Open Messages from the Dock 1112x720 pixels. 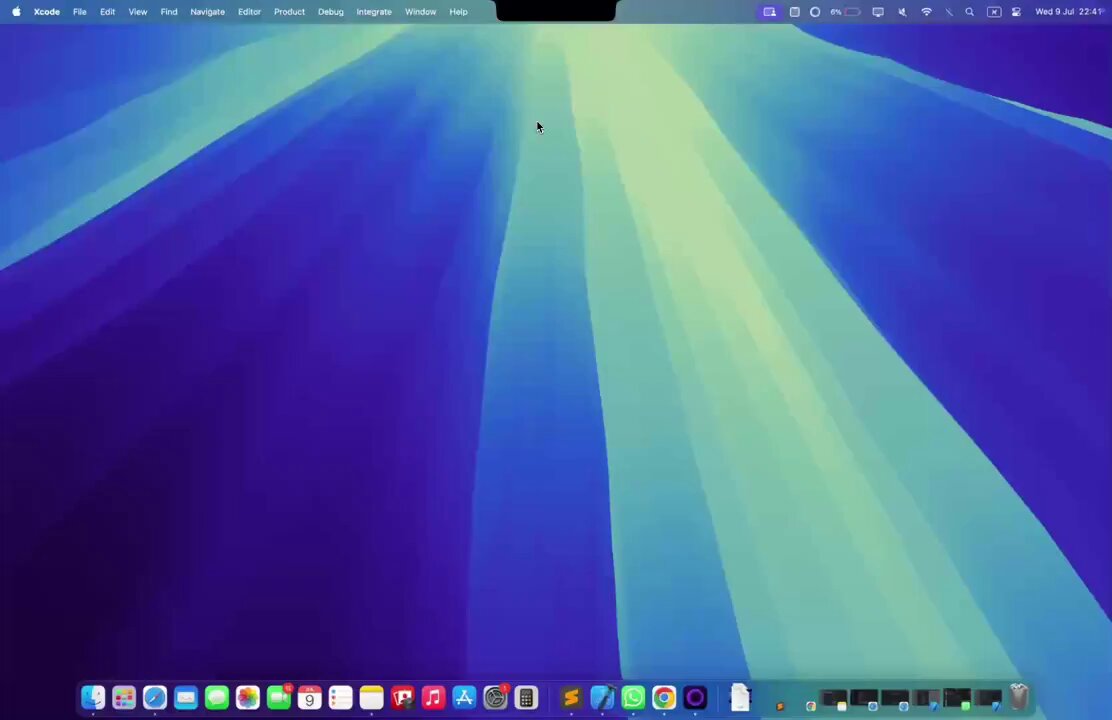[217, 697]
